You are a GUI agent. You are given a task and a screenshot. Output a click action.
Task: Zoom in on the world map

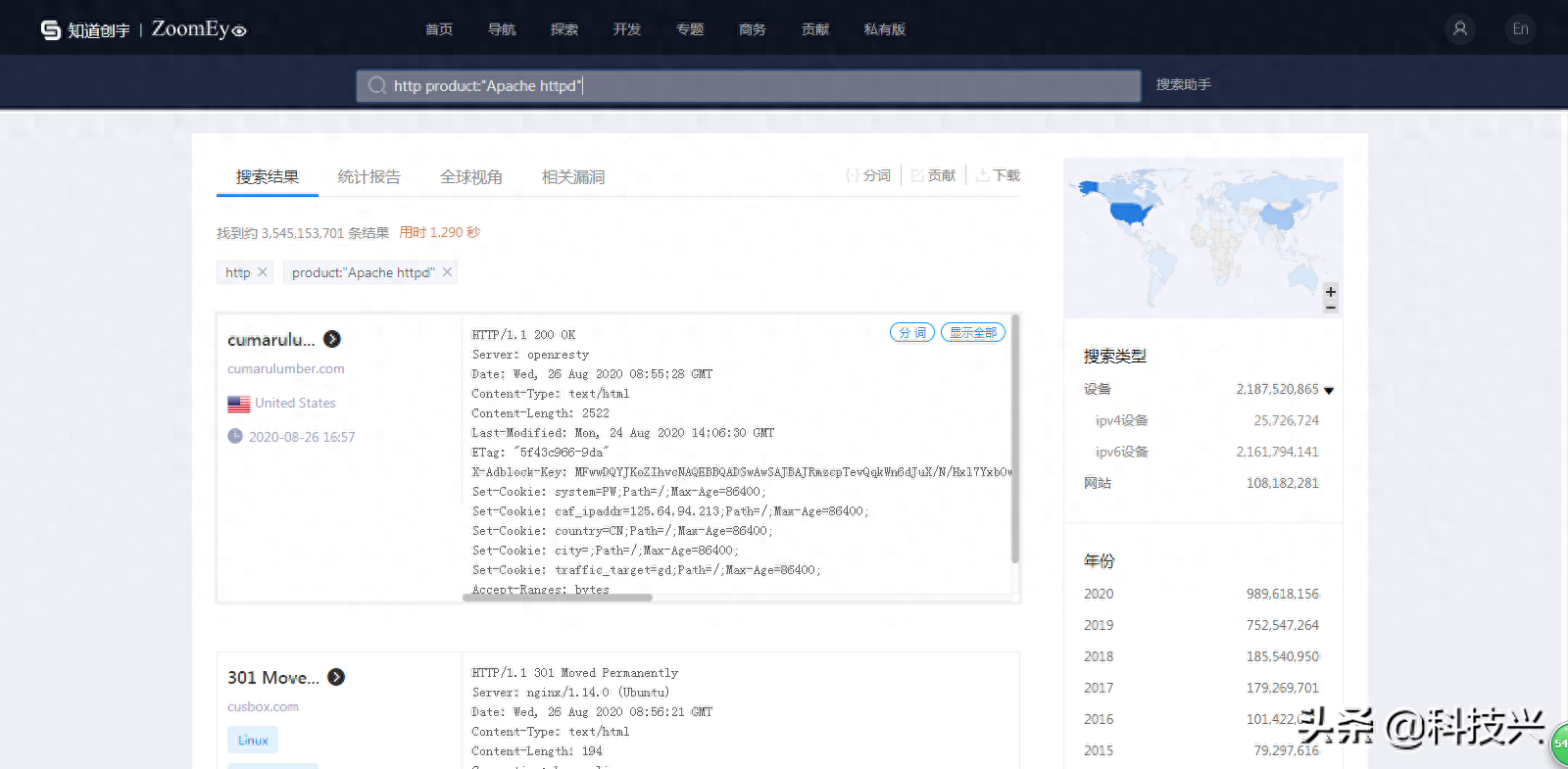point(1330,292)
